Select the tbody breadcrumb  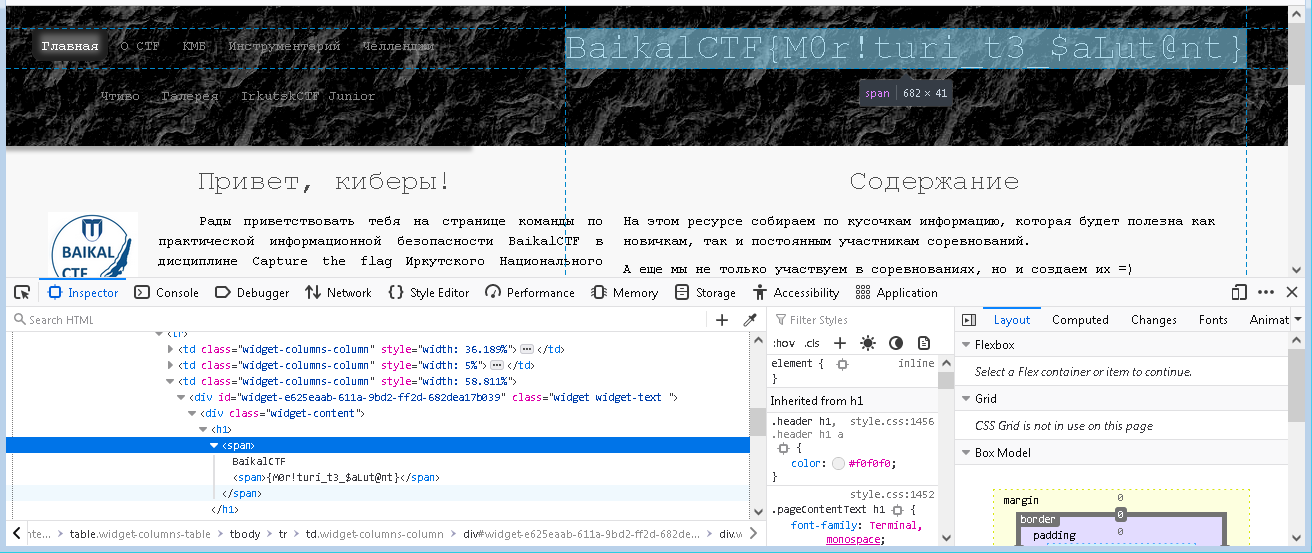245,534
